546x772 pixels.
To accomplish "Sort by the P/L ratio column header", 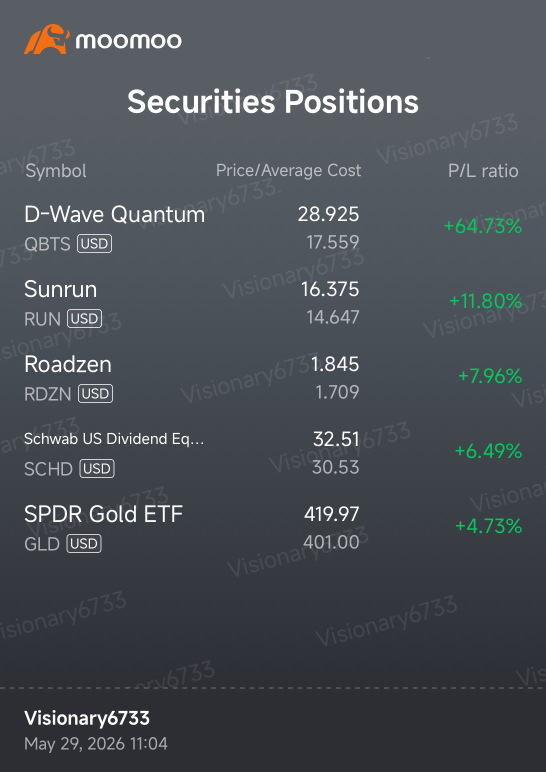I will pyautogui.click(x=483, y=171).
